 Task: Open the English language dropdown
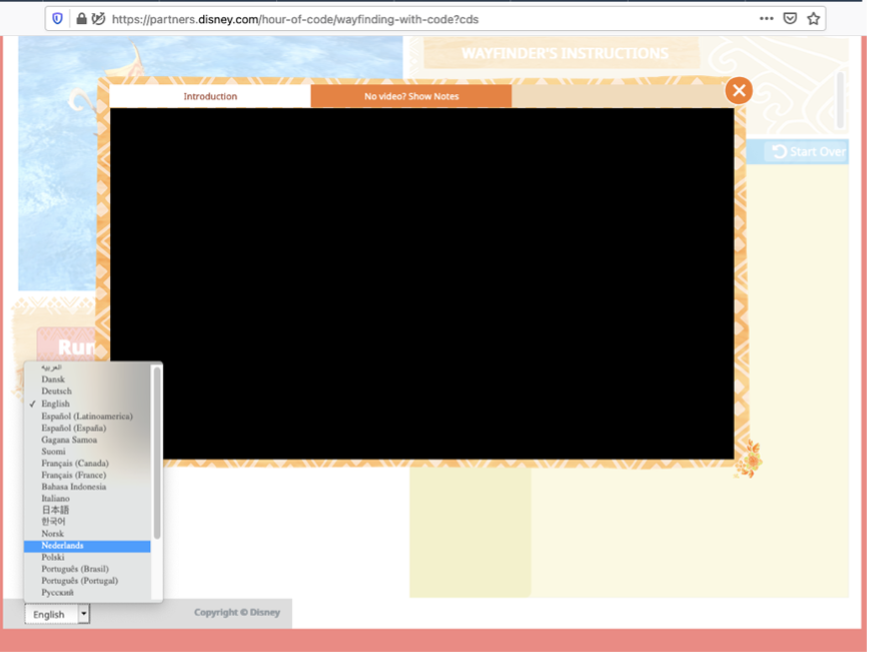[57, 614]
